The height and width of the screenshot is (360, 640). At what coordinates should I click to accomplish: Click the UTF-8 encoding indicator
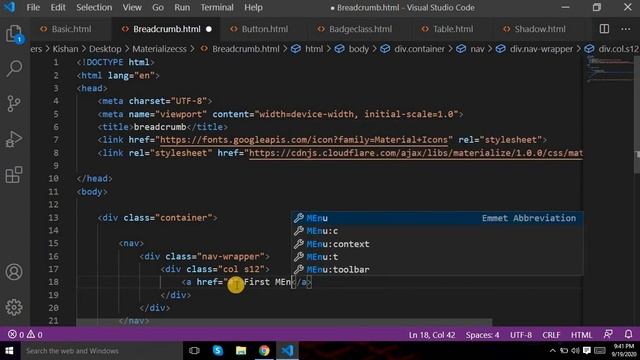coord(521,335)
